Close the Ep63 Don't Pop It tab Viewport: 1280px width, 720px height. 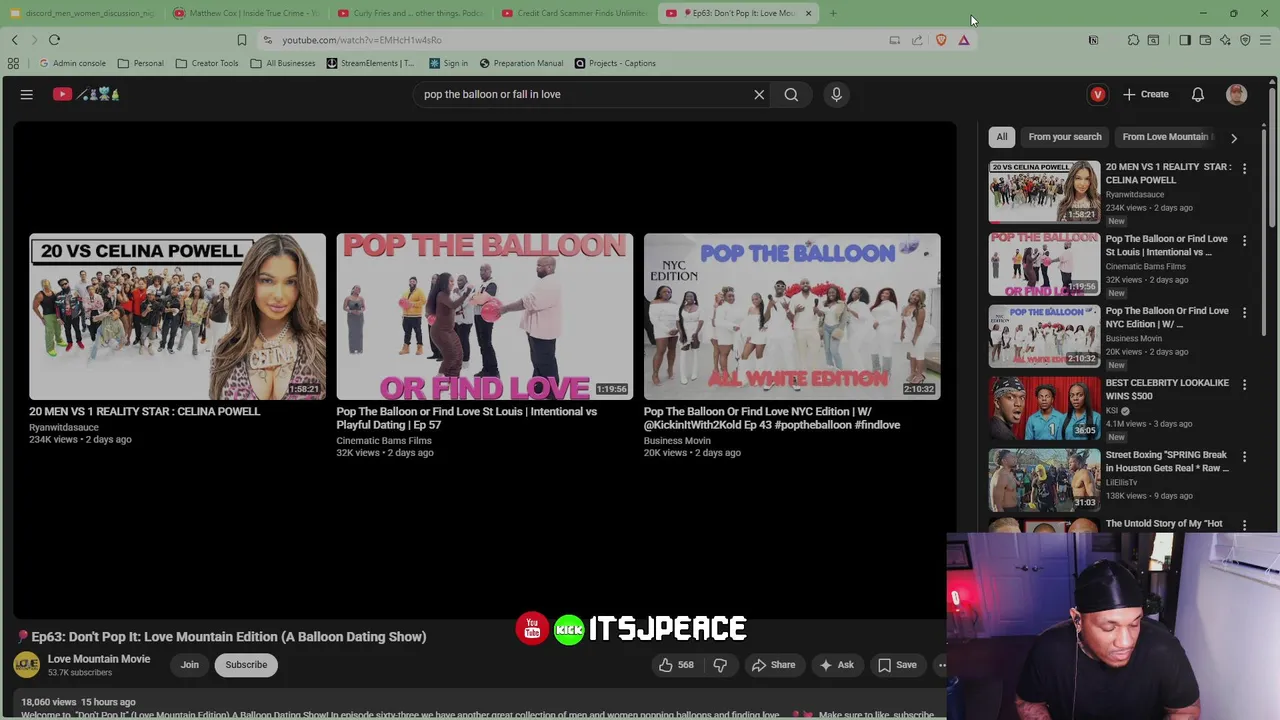[x=808, y=13]
